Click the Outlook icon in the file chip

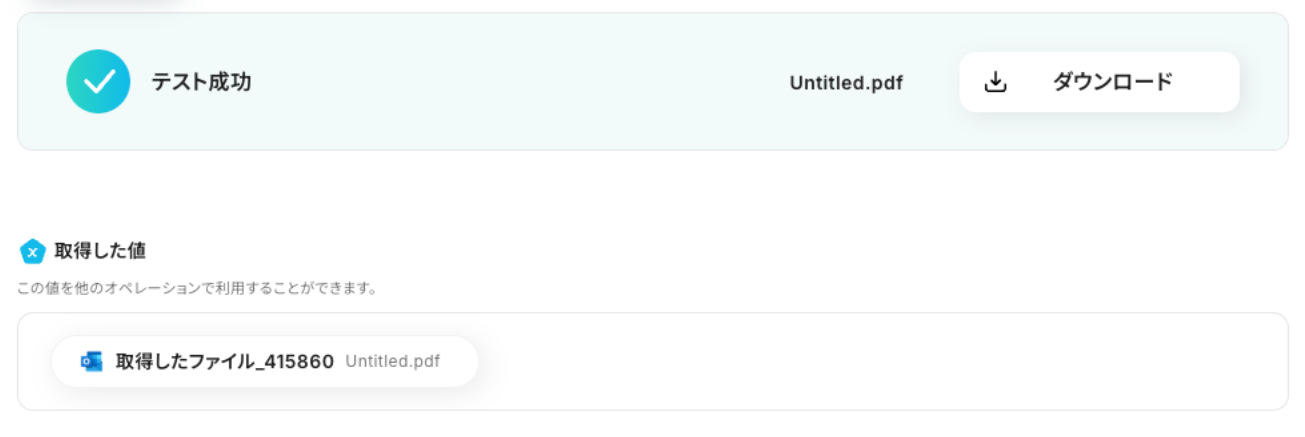coord(92,362)
